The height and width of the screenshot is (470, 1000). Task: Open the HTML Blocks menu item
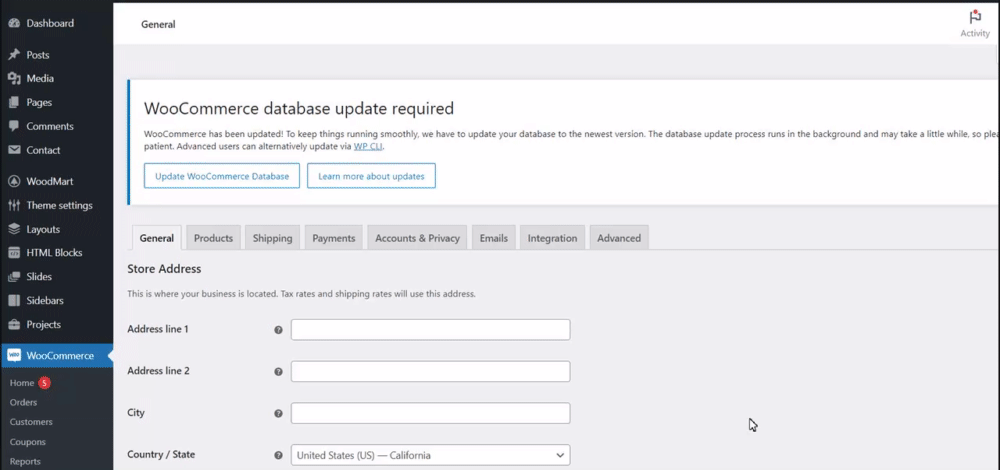coord(57,253)
